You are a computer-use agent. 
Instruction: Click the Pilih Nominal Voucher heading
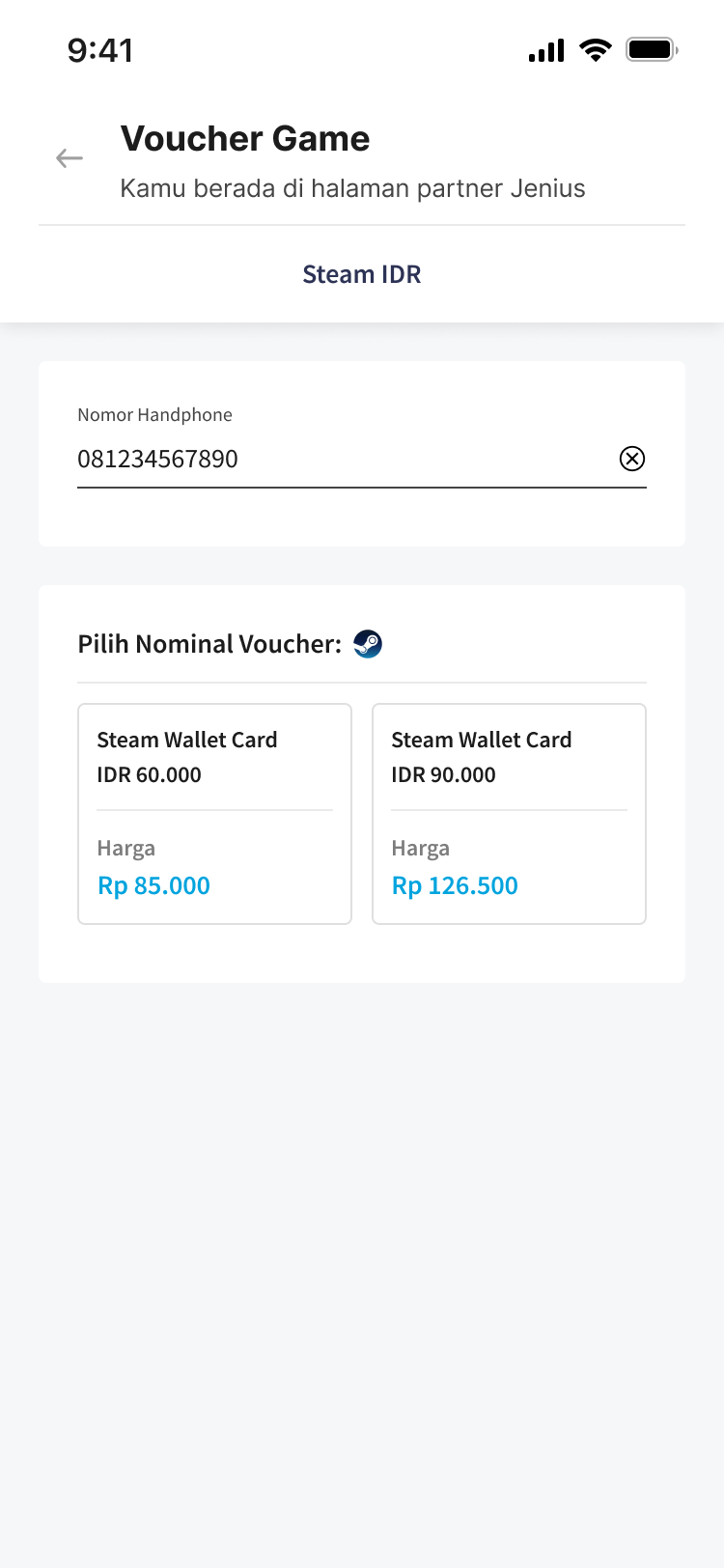[209, 644]
